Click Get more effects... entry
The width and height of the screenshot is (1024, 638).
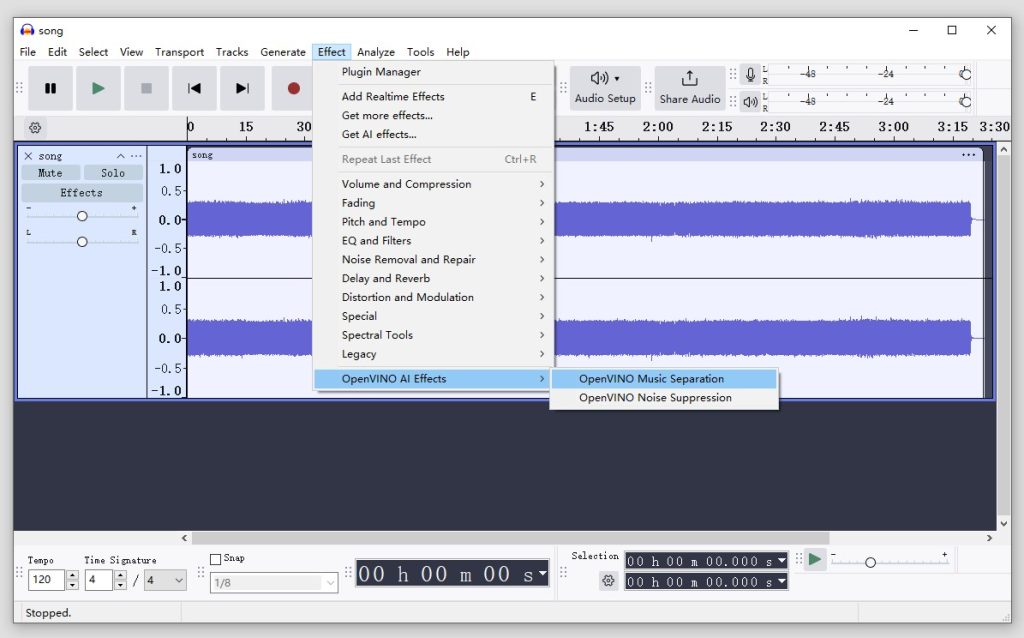433,116
